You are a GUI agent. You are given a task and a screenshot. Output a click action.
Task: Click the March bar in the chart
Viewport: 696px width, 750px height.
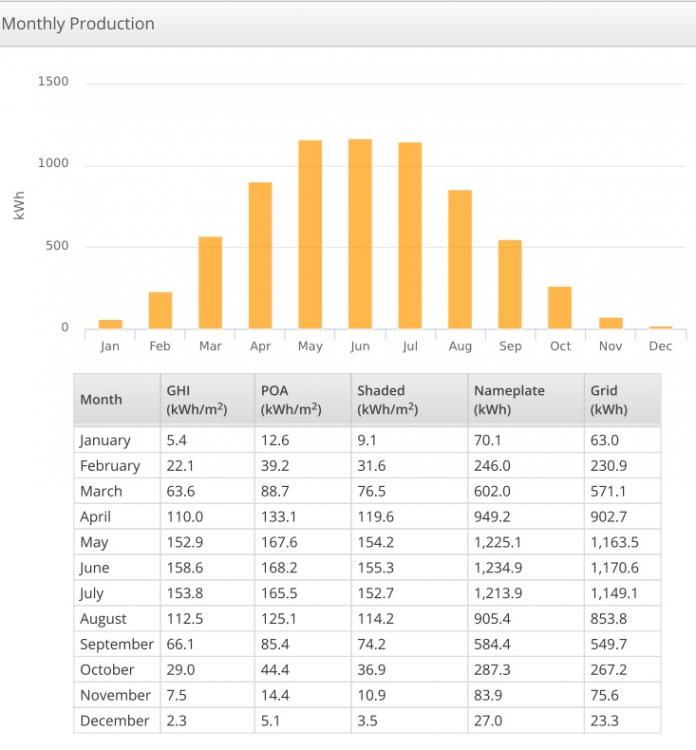210,282
